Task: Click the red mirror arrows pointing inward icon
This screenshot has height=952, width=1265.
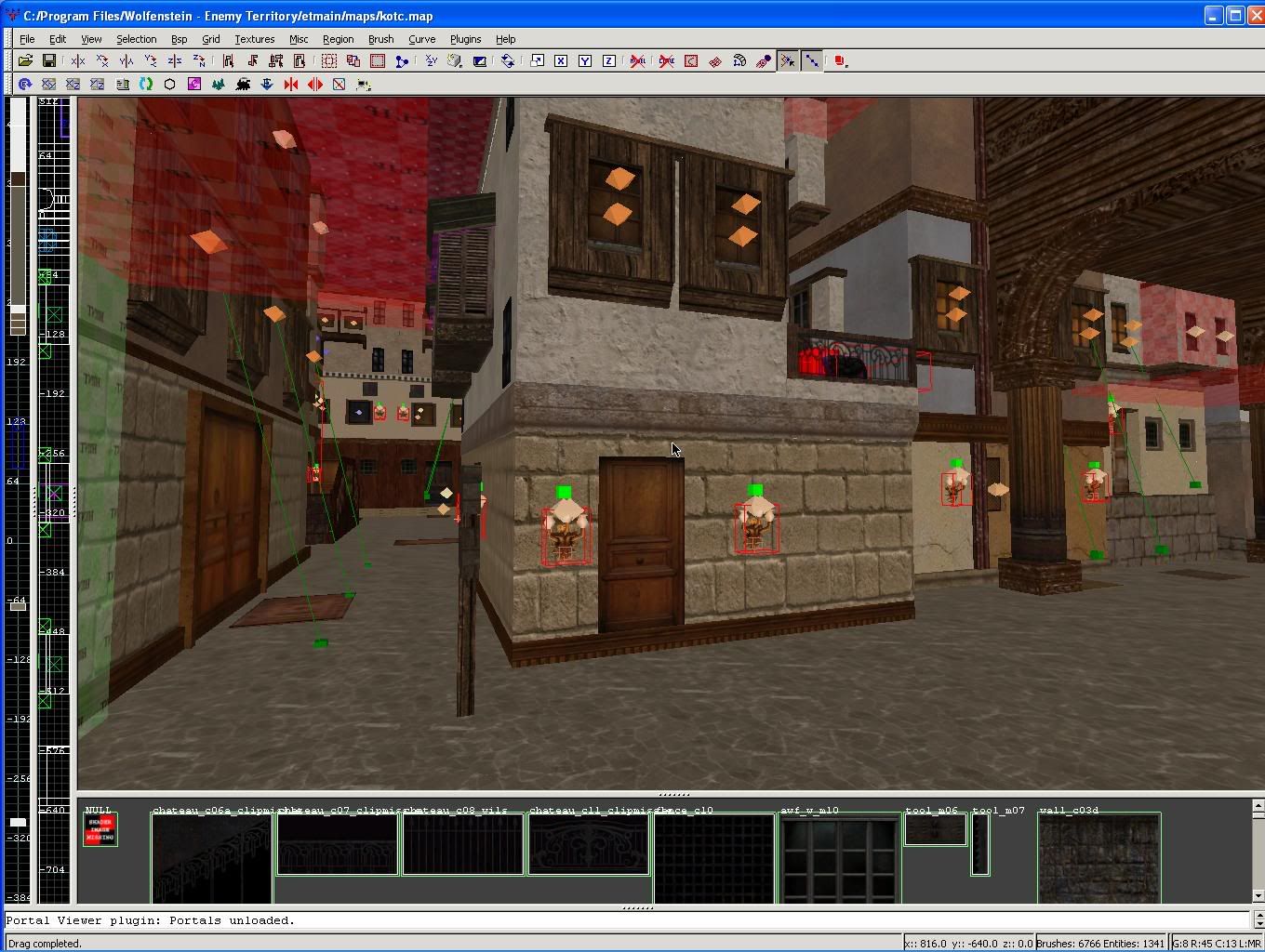Action: 291,85
